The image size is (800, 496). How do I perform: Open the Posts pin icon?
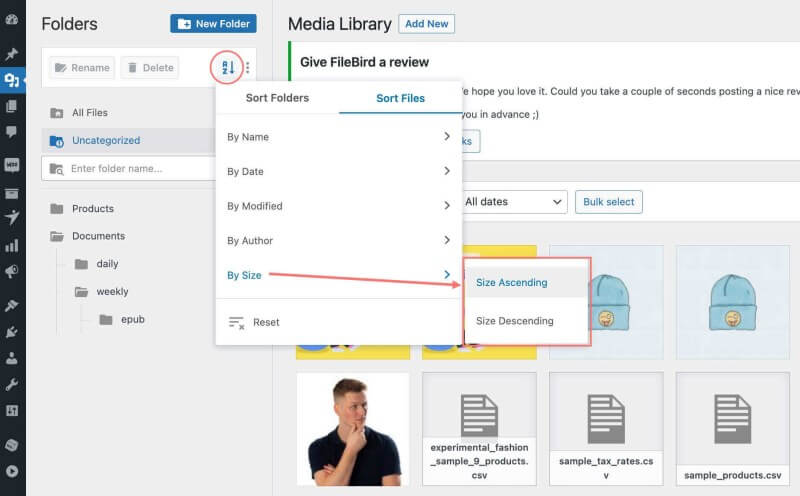point(12,54)
